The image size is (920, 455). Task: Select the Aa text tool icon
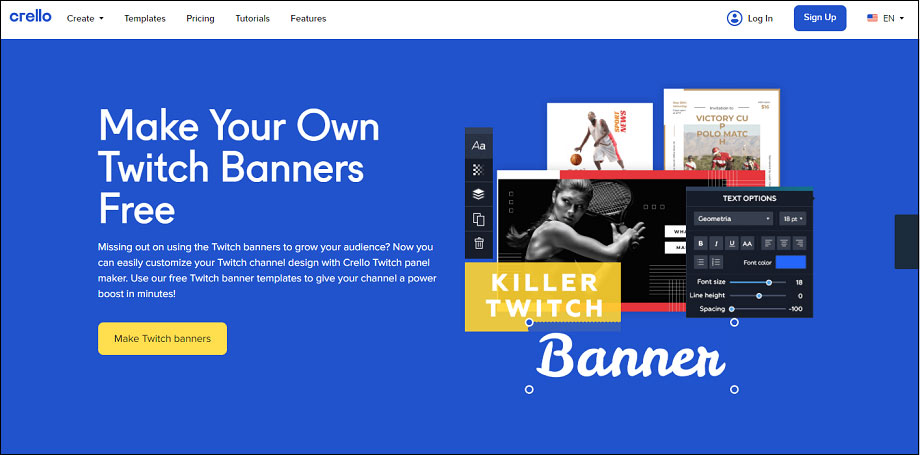coord(479,145)
